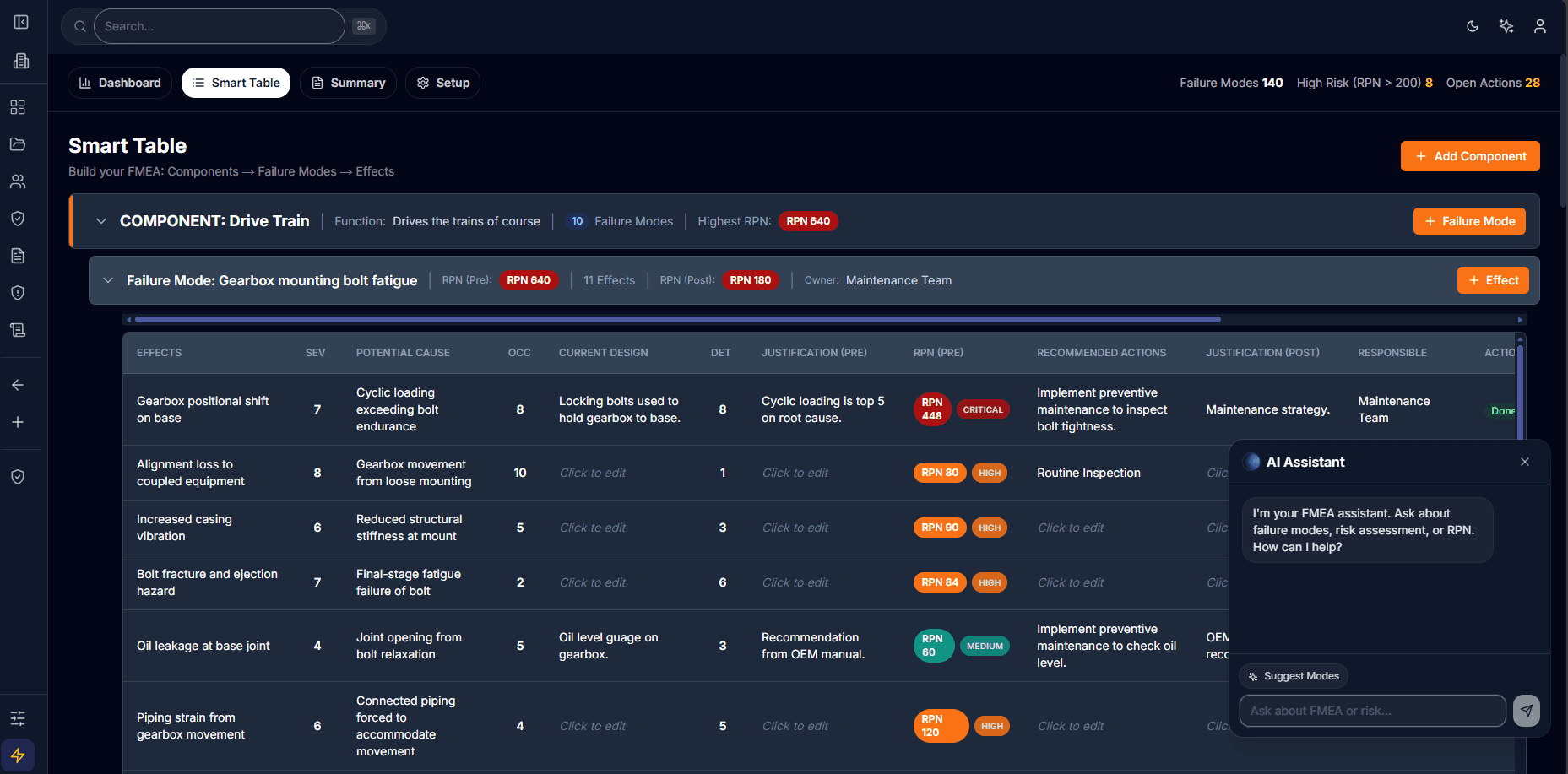Click Suggest Modes in AI Assistant
Screen dimensions: 1568x774
click(x=1294, y=676)
